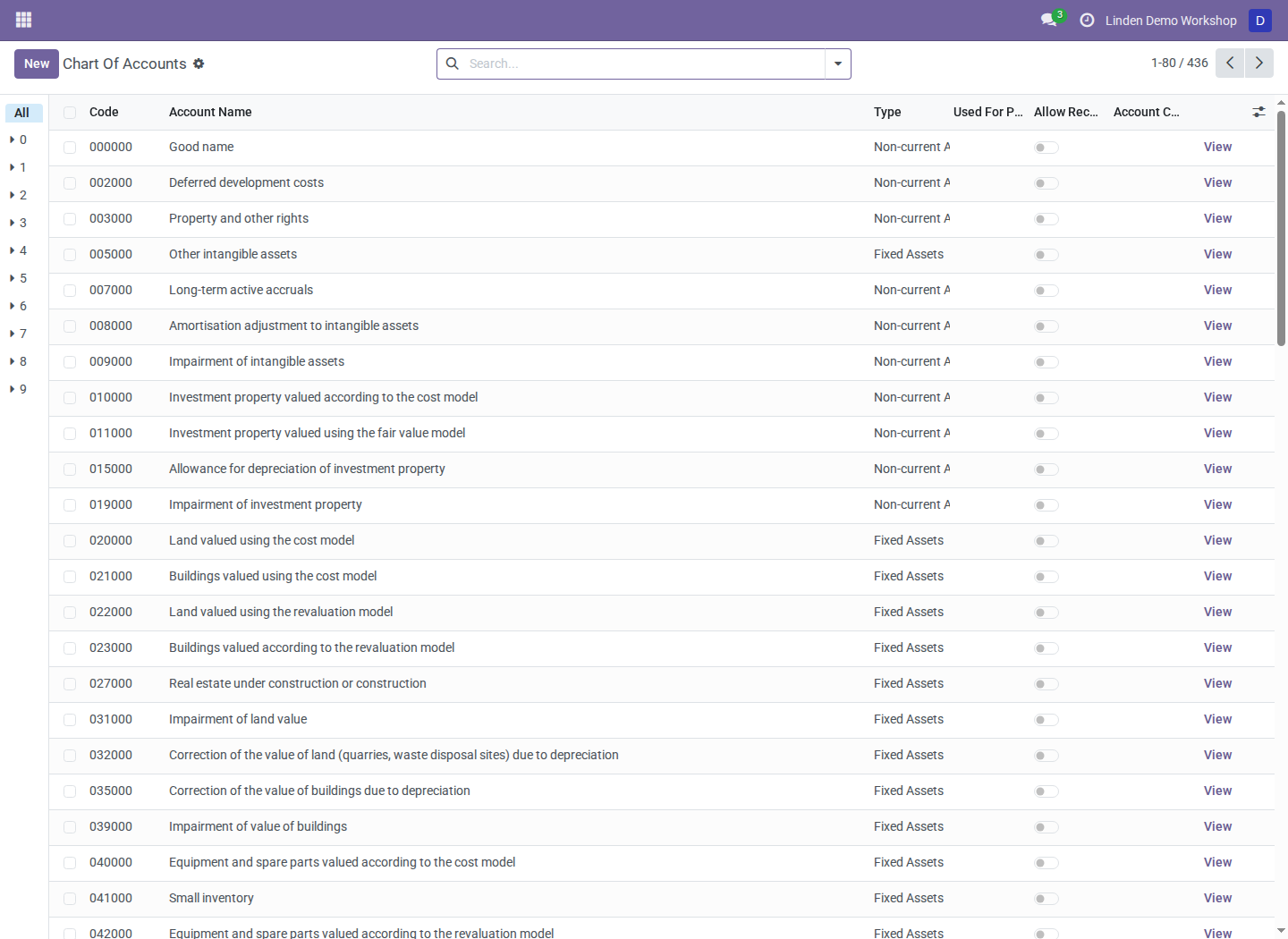
Task: Go to the previous page of records
Action: coord(1230,63)
